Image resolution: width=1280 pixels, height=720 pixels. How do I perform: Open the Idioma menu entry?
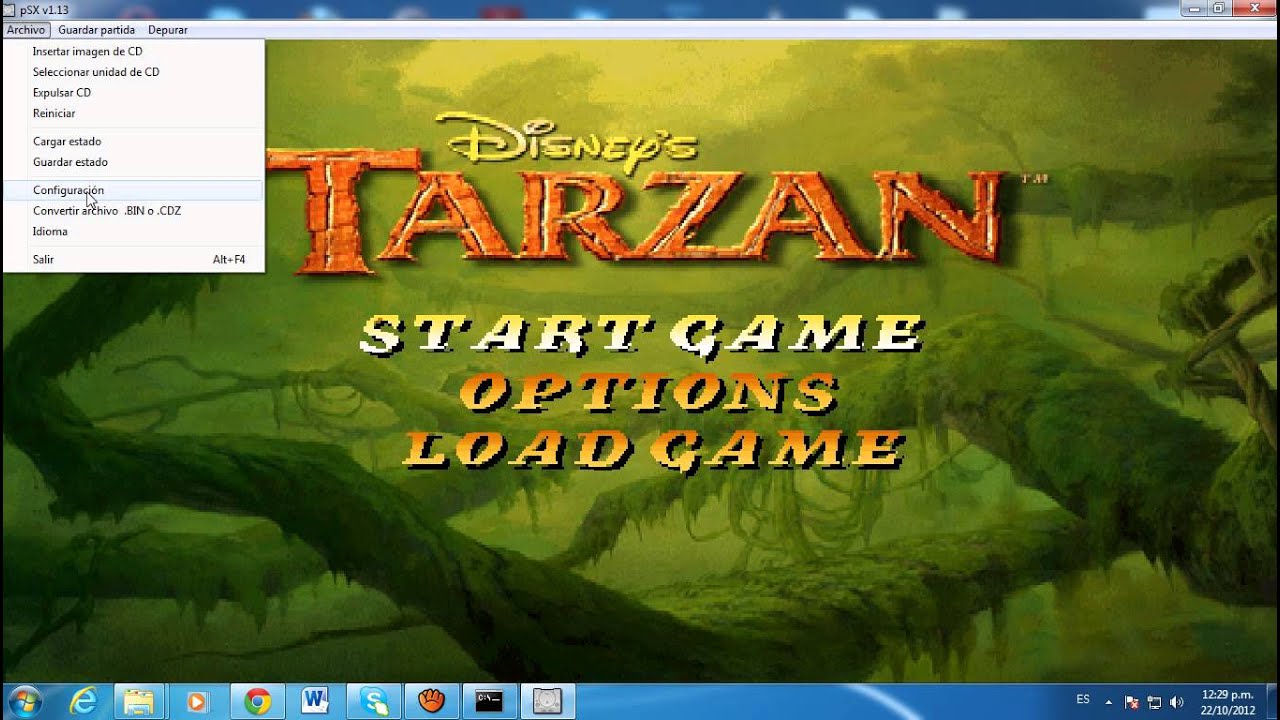133,231
